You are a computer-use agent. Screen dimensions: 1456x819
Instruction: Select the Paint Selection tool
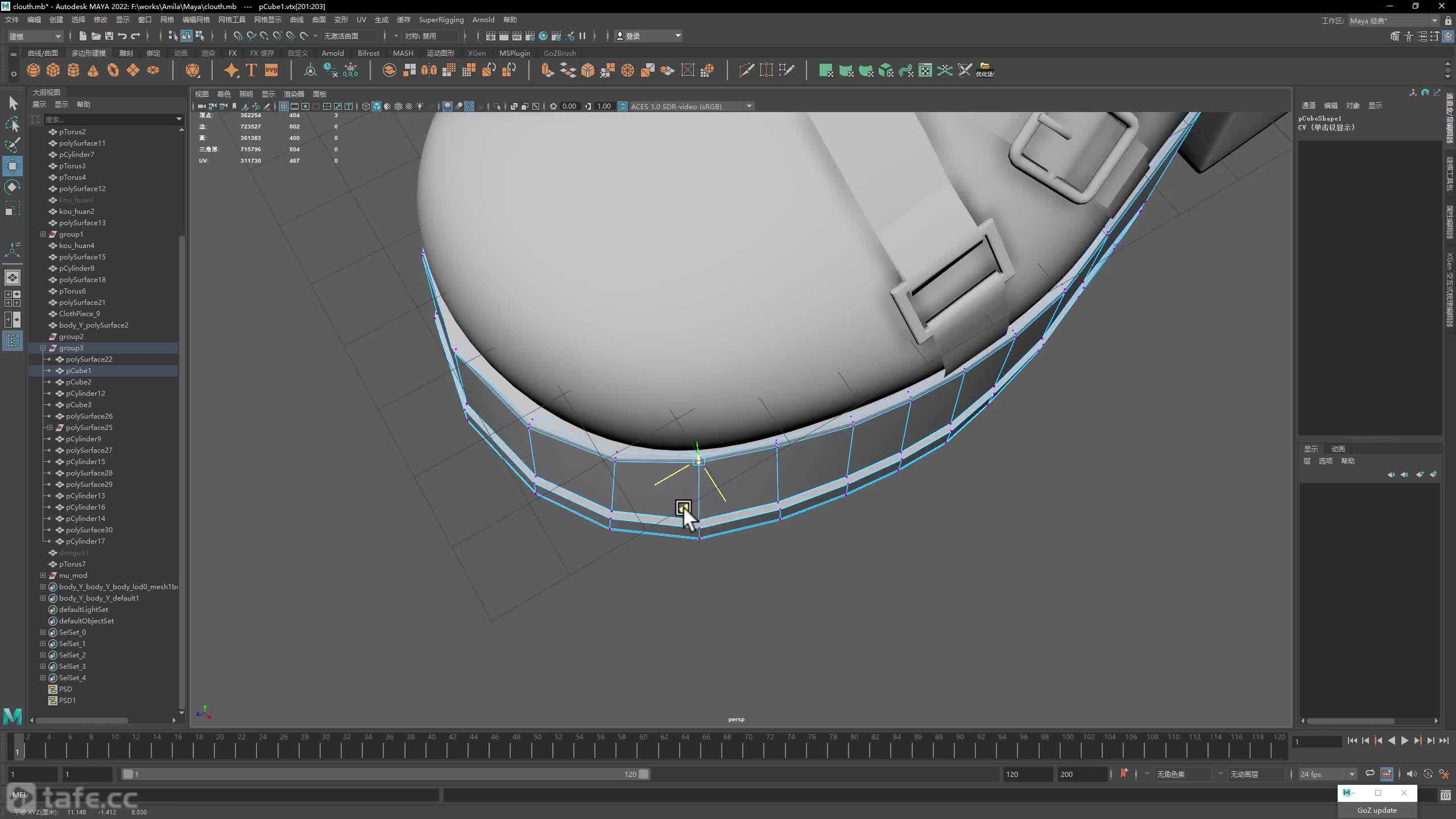pos(13,145)
